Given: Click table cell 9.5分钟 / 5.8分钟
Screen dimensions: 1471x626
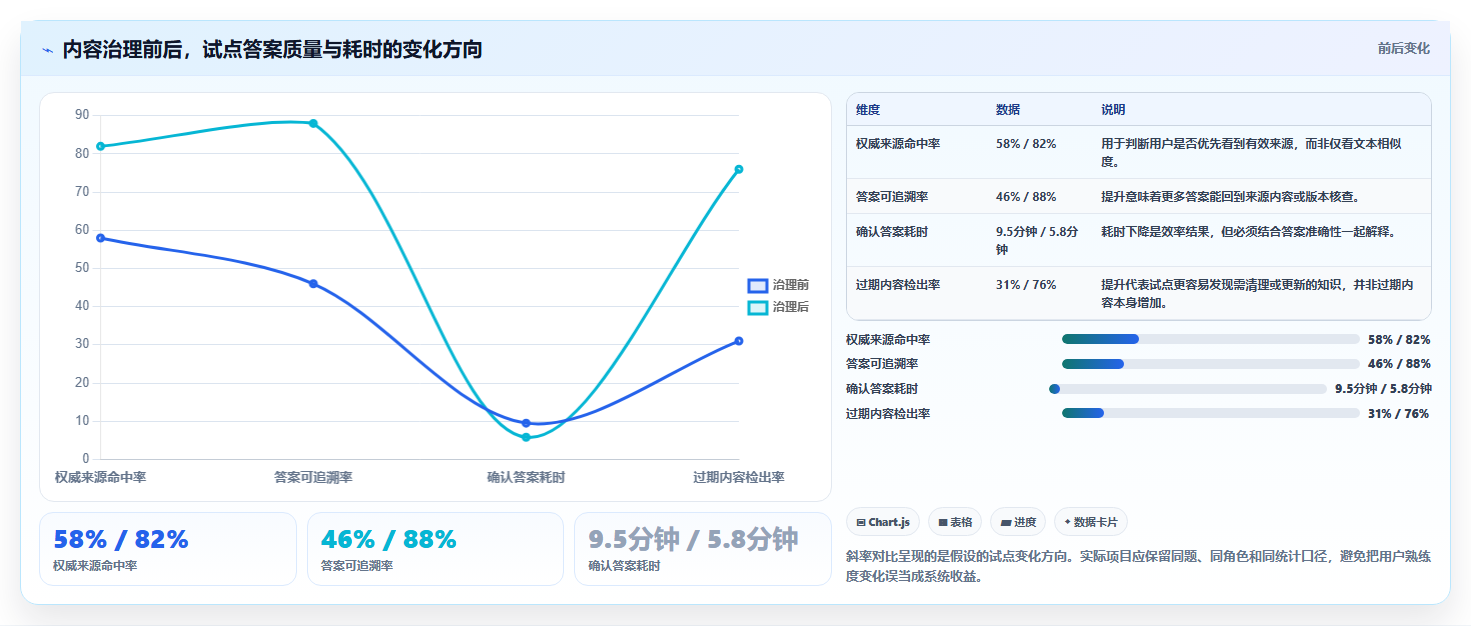Looking at the screenshot, I should pos(1037,241).
